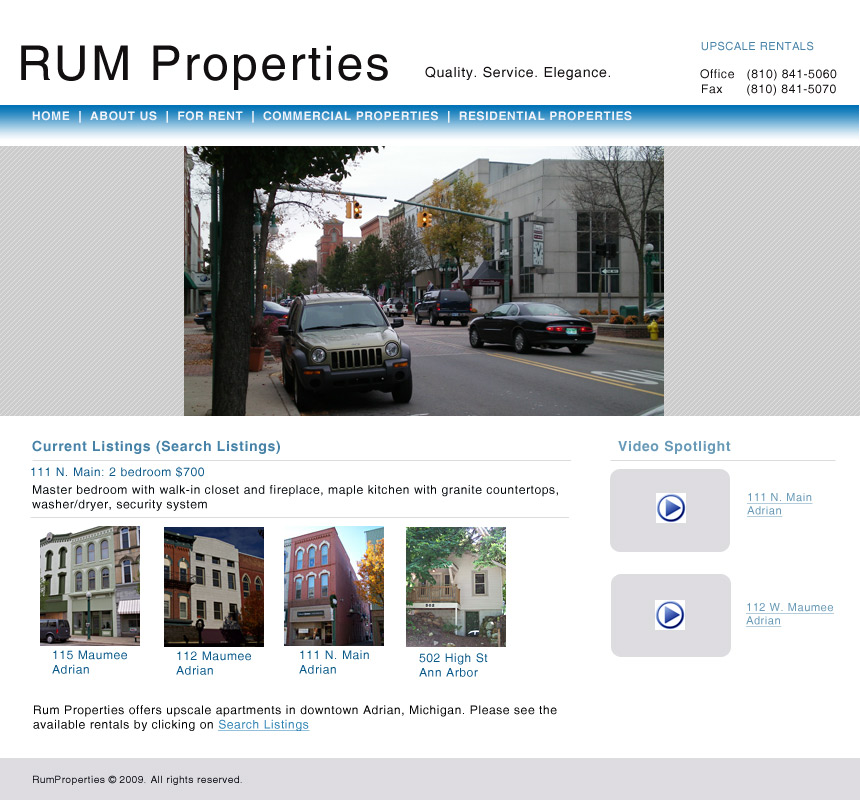Click the Current Listings (Search Listings) heading
Viewport: 860px width, 800px height.
coord(156,446)
